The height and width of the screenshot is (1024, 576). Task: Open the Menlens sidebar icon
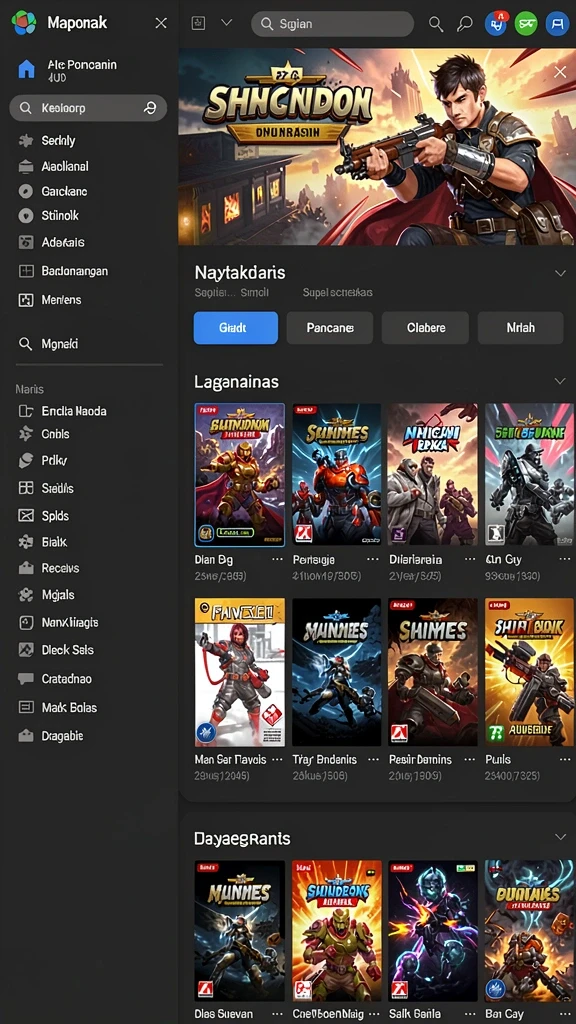25,300
